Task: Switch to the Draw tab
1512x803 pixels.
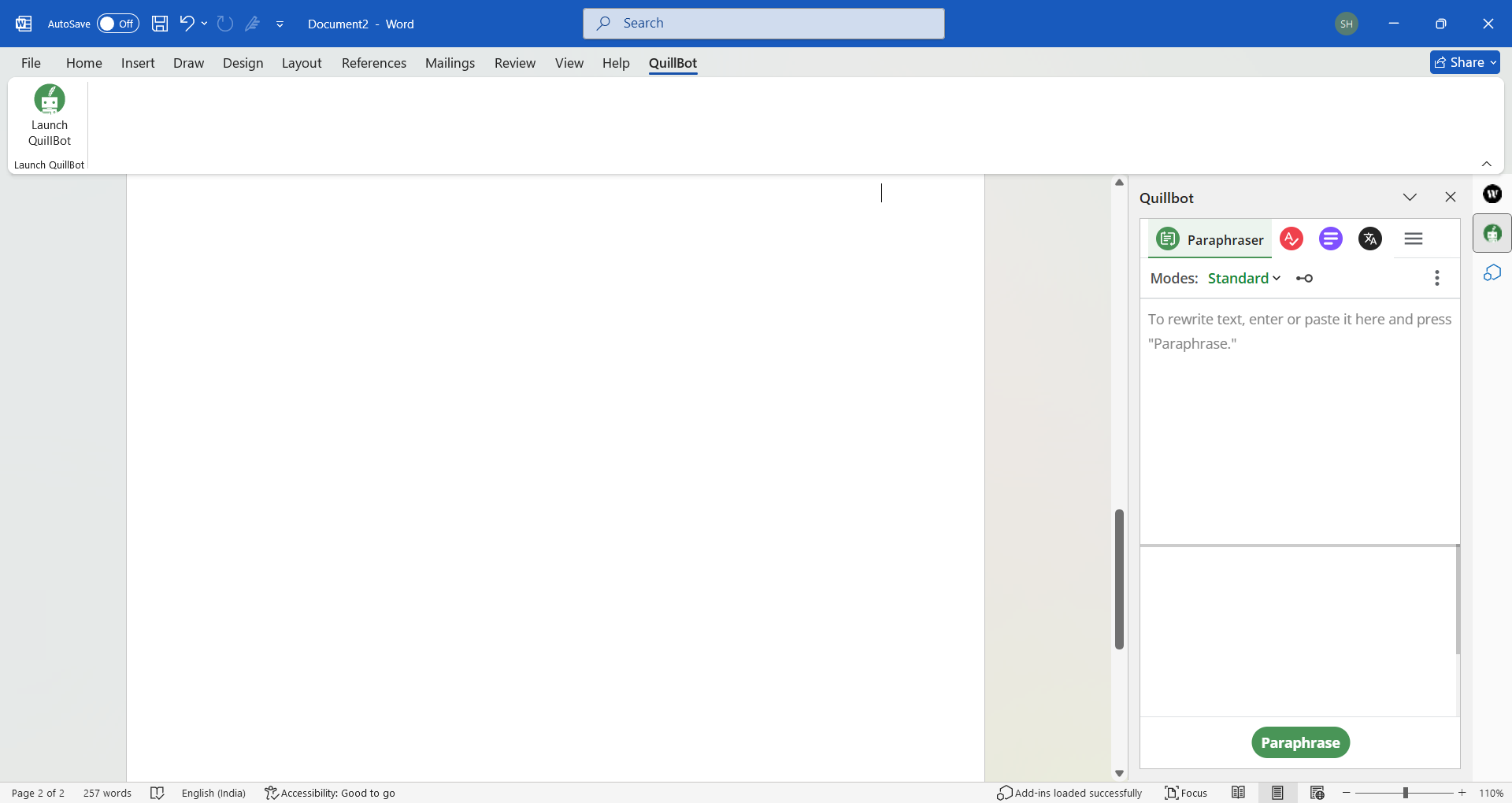Action: point(188,63)
